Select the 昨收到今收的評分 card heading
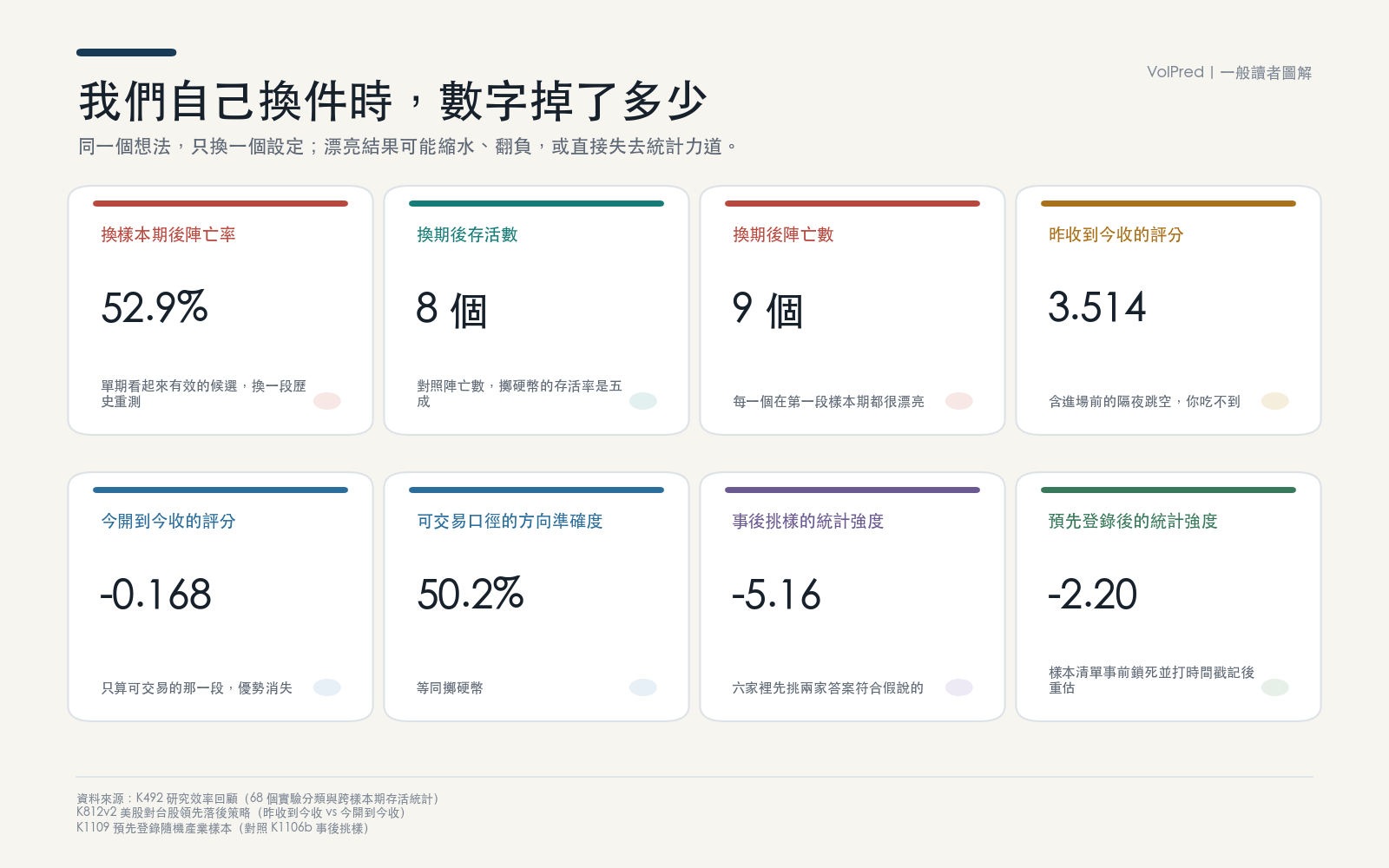 1116,234
